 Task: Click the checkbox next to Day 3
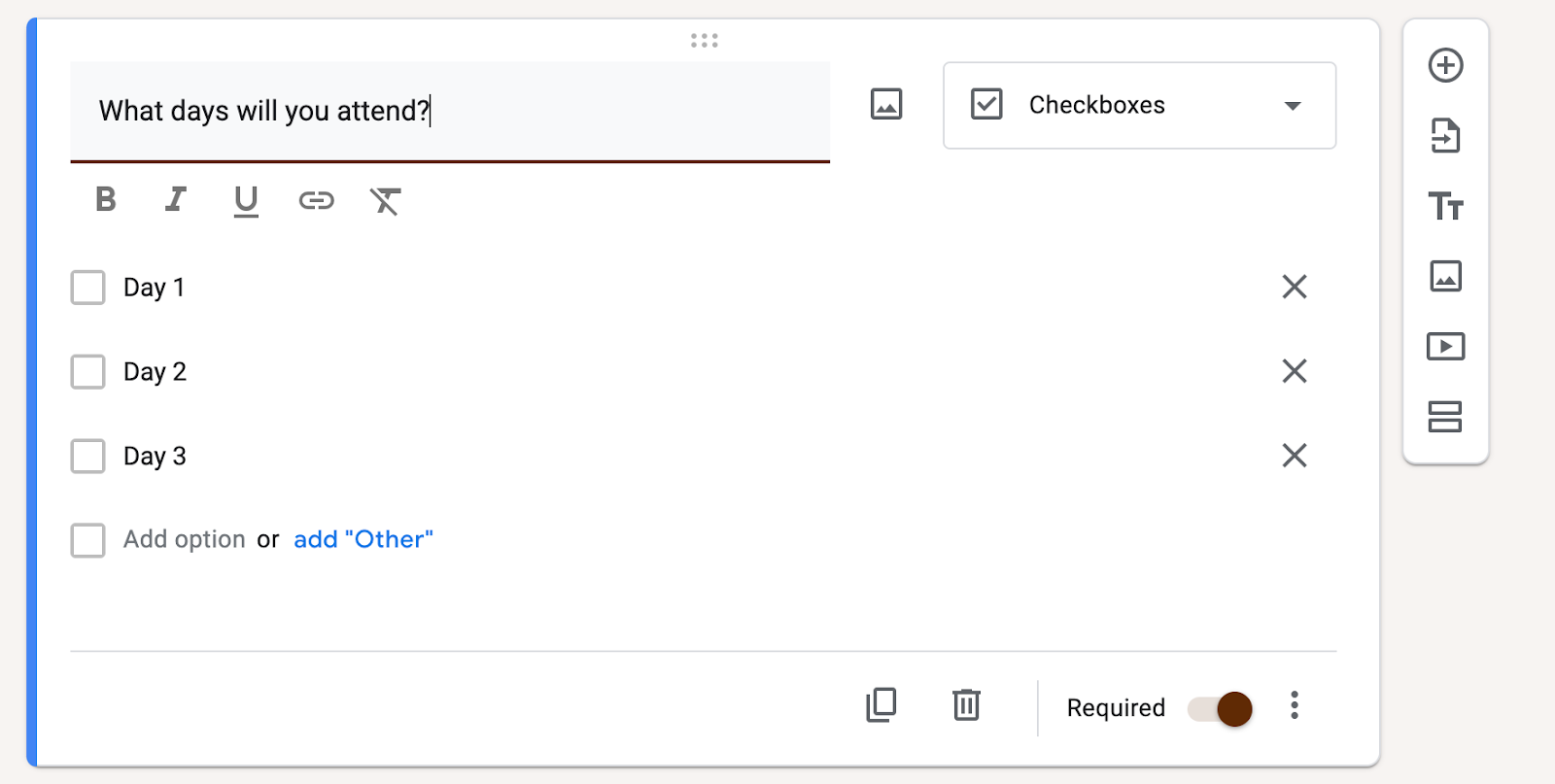(88, 456)
